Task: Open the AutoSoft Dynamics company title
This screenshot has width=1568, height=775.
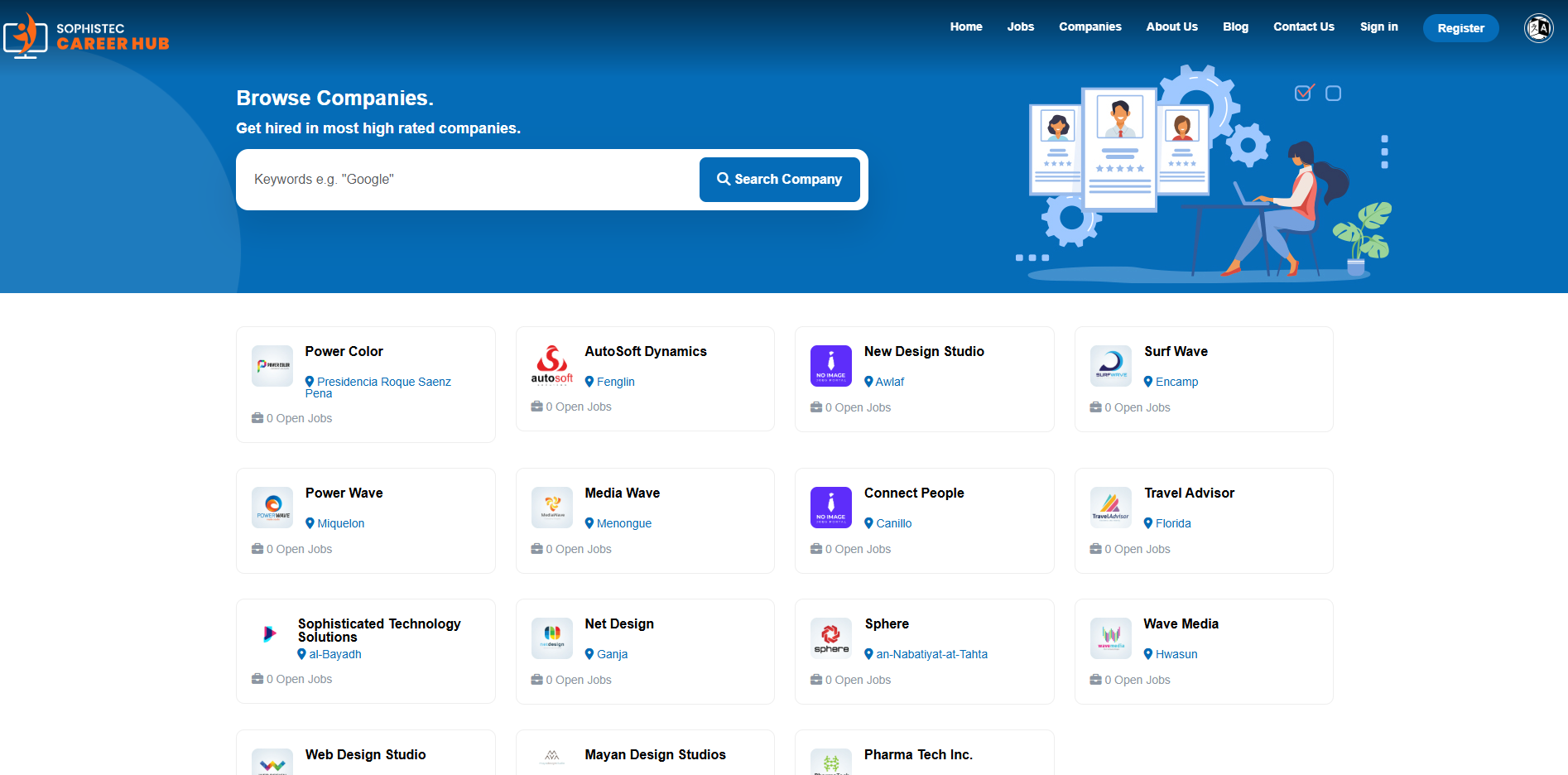Action: point(646,352)
